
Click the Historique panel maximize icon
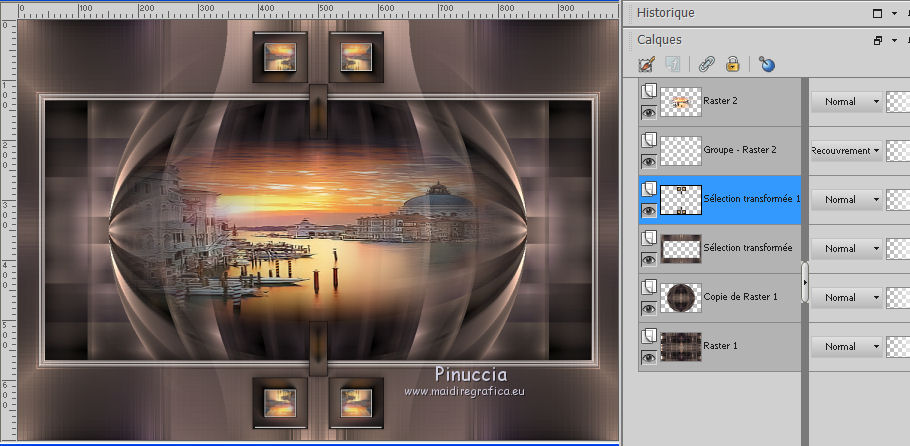tap(877, 14)
